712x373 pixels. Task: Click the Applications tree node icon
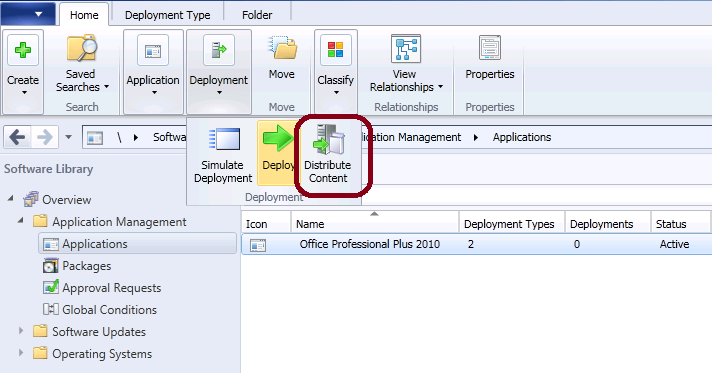point(50,244)
